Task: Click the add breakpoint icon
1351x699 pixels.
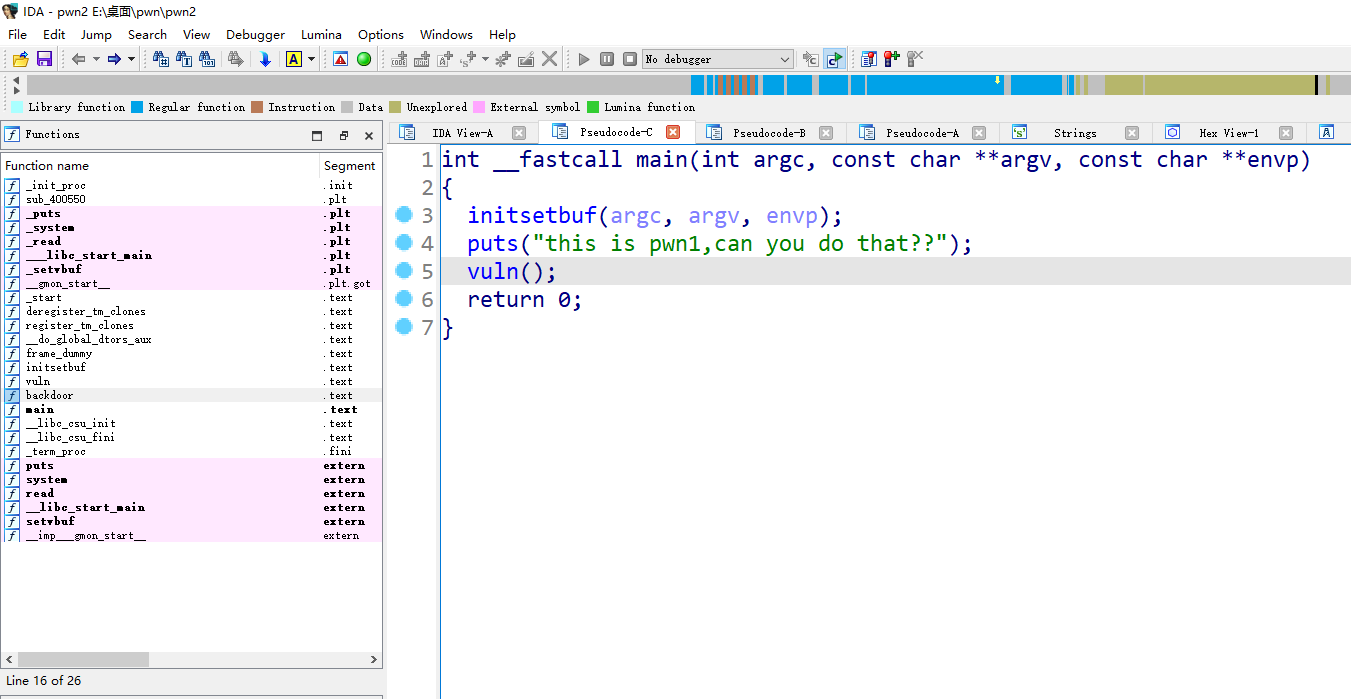Action: point(890,59)
